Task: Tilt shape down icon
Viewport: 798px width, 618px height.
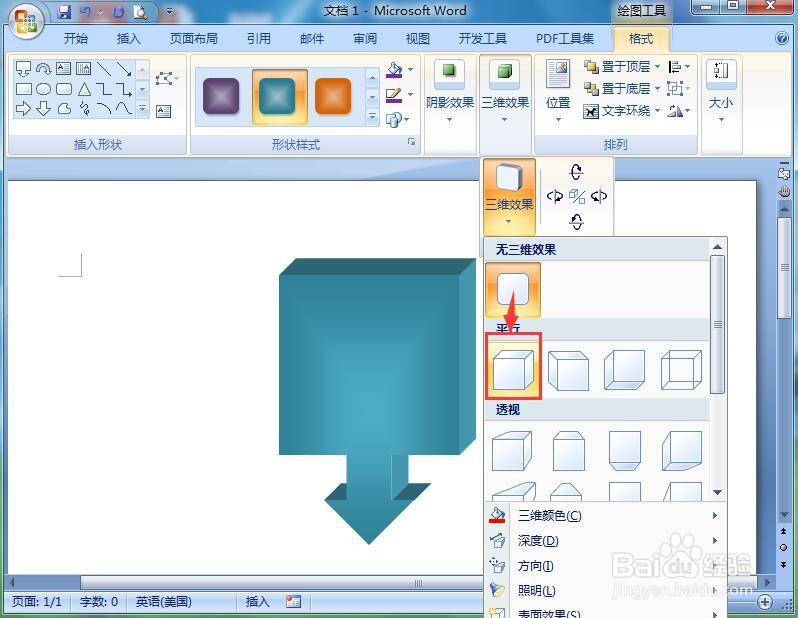Action: pyautogui.click(x=576, y=221)
